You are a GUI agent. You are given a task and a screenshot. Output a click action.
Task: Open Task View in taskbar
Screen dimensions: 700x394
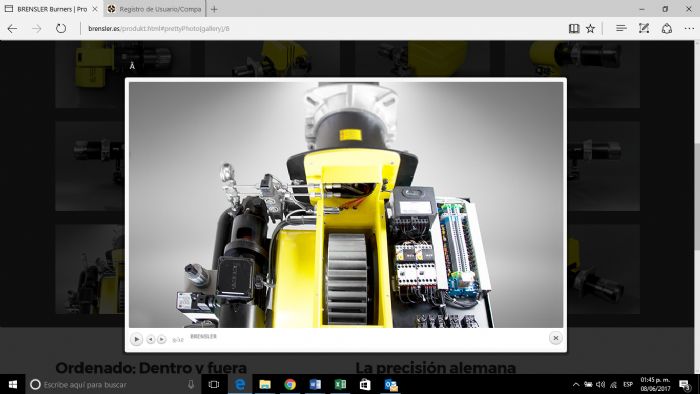coord(214,384)
